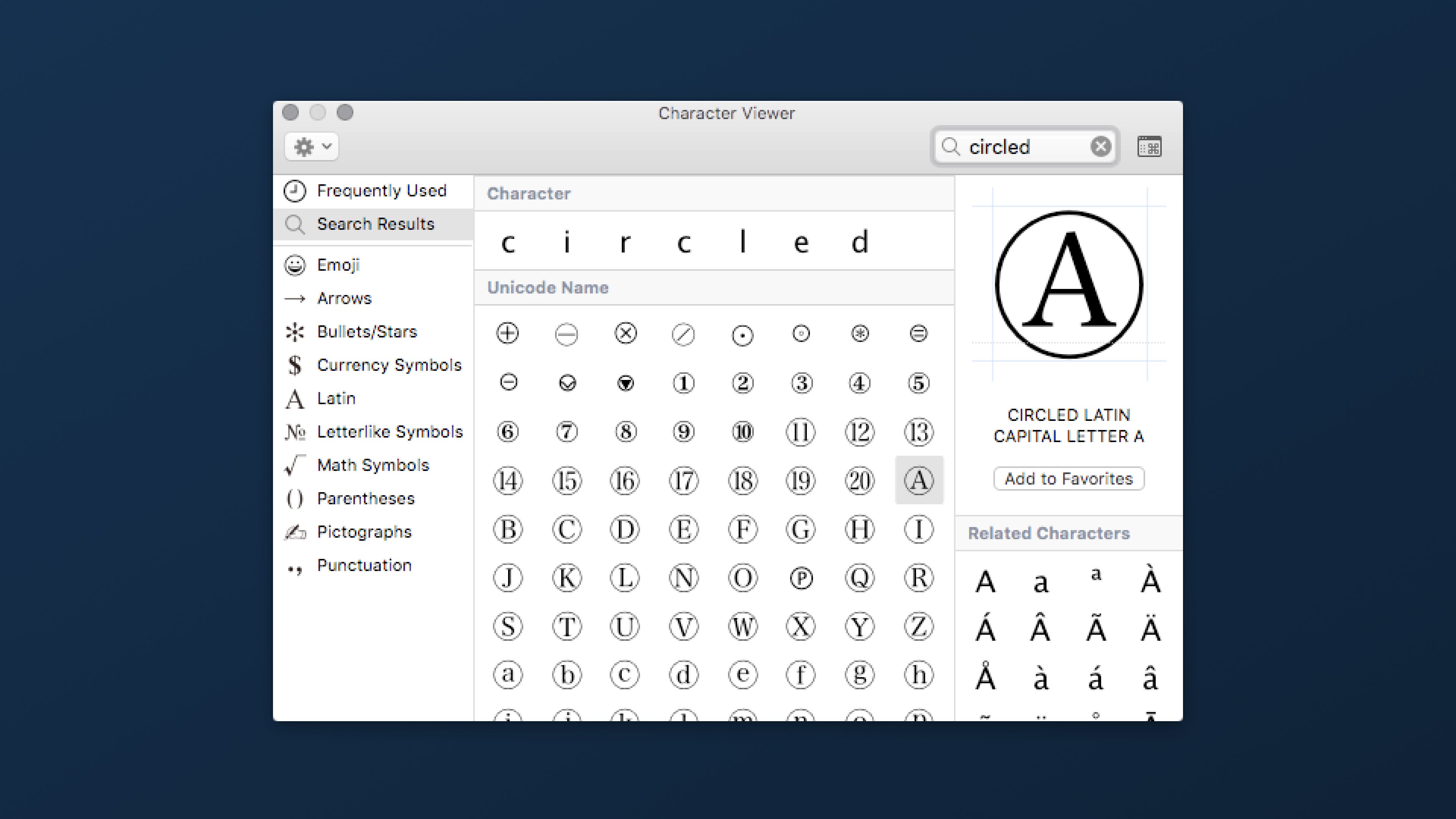Pick related character superscript ª
This screenshot has width=1456, height=819.
pos(1096,575)
